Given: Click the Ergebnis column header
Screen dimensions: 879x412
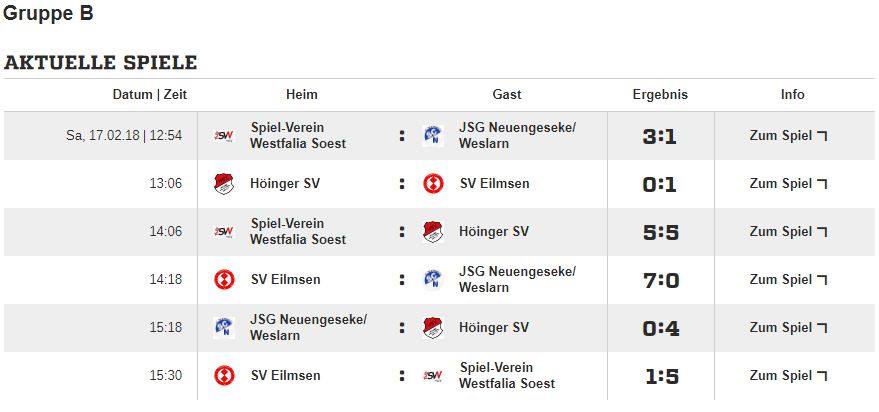Looking at the screenshot, I should point(660,95).
